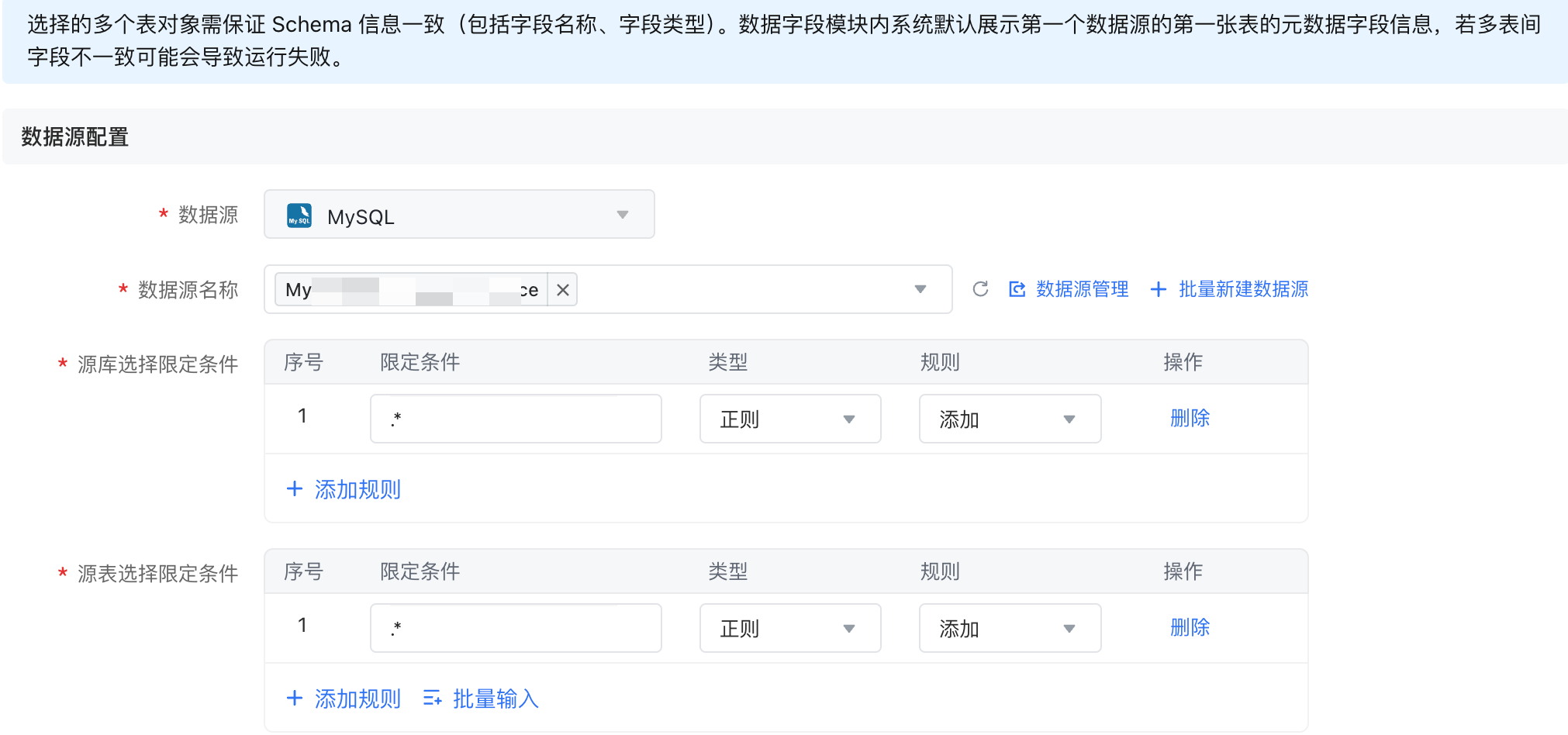
Task: Click the plus icon for 批量新建数据源
Action: coord(1158,289)
